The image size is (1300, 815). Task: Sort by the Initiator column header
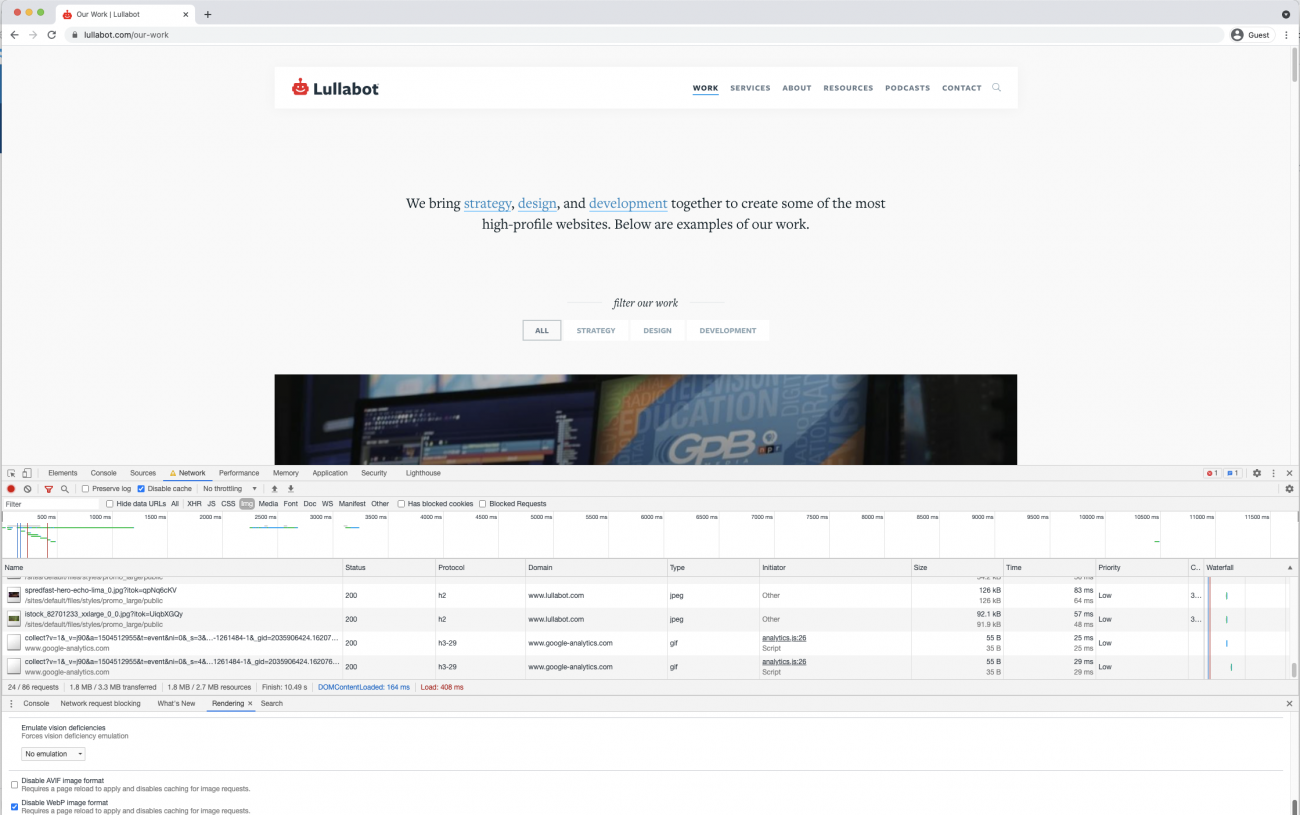coord(835,568)
